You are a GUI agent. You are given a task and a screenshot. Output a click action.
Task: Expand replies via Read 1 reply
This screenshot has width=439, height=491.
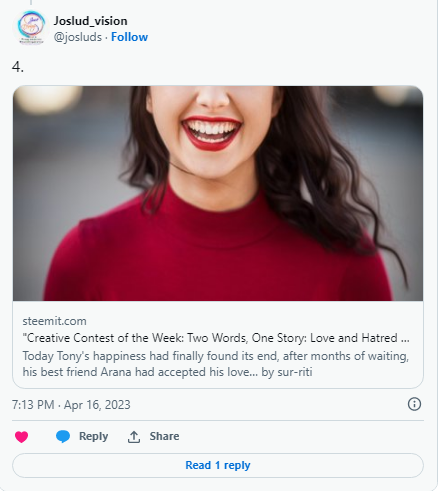click(x=218, y=465)
